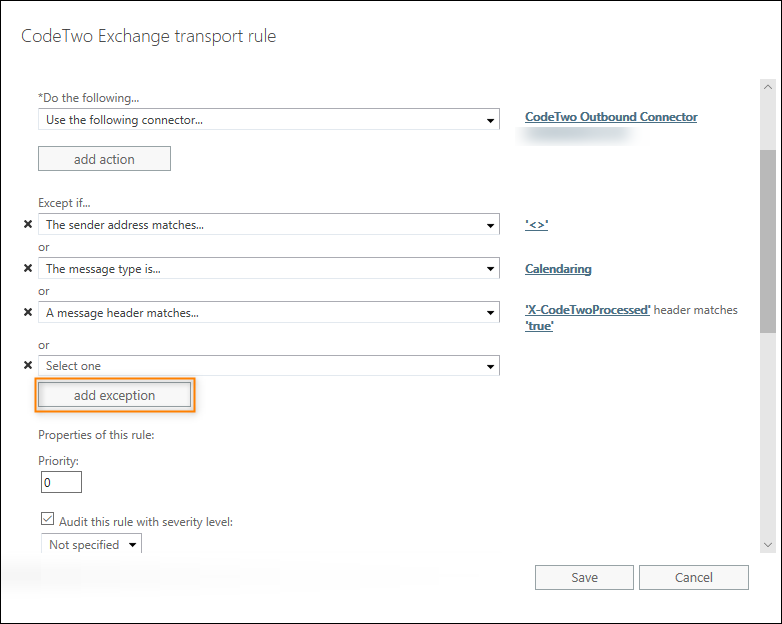The image size is (782, 624).
Task: Open the CodeTwo Outbound Connector link
Action: pos(611,117)
